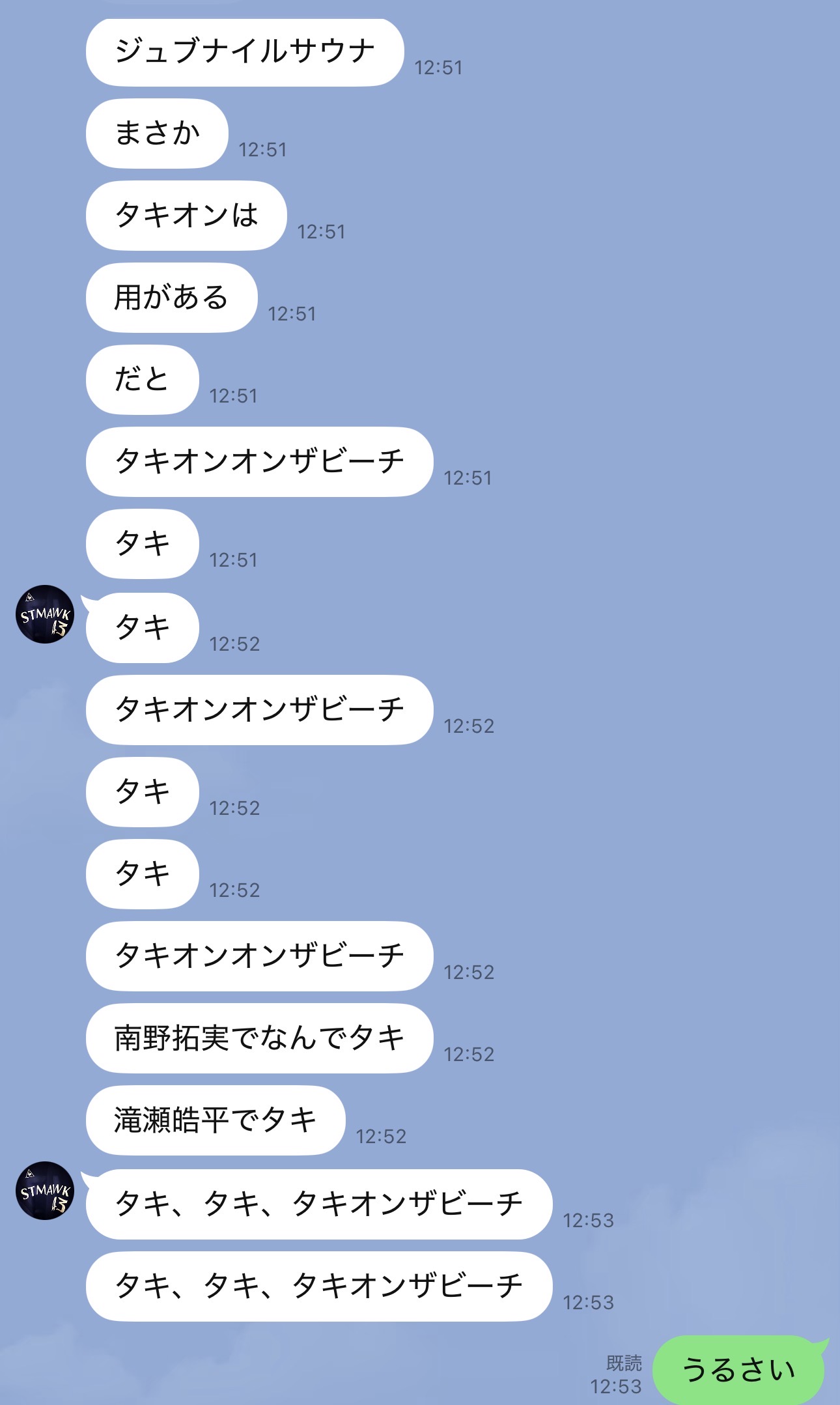The width and height of the screenshot is (840, 1405).
Task: Select the green うるさい message bubble
Action: click(x=739, y=1370)
